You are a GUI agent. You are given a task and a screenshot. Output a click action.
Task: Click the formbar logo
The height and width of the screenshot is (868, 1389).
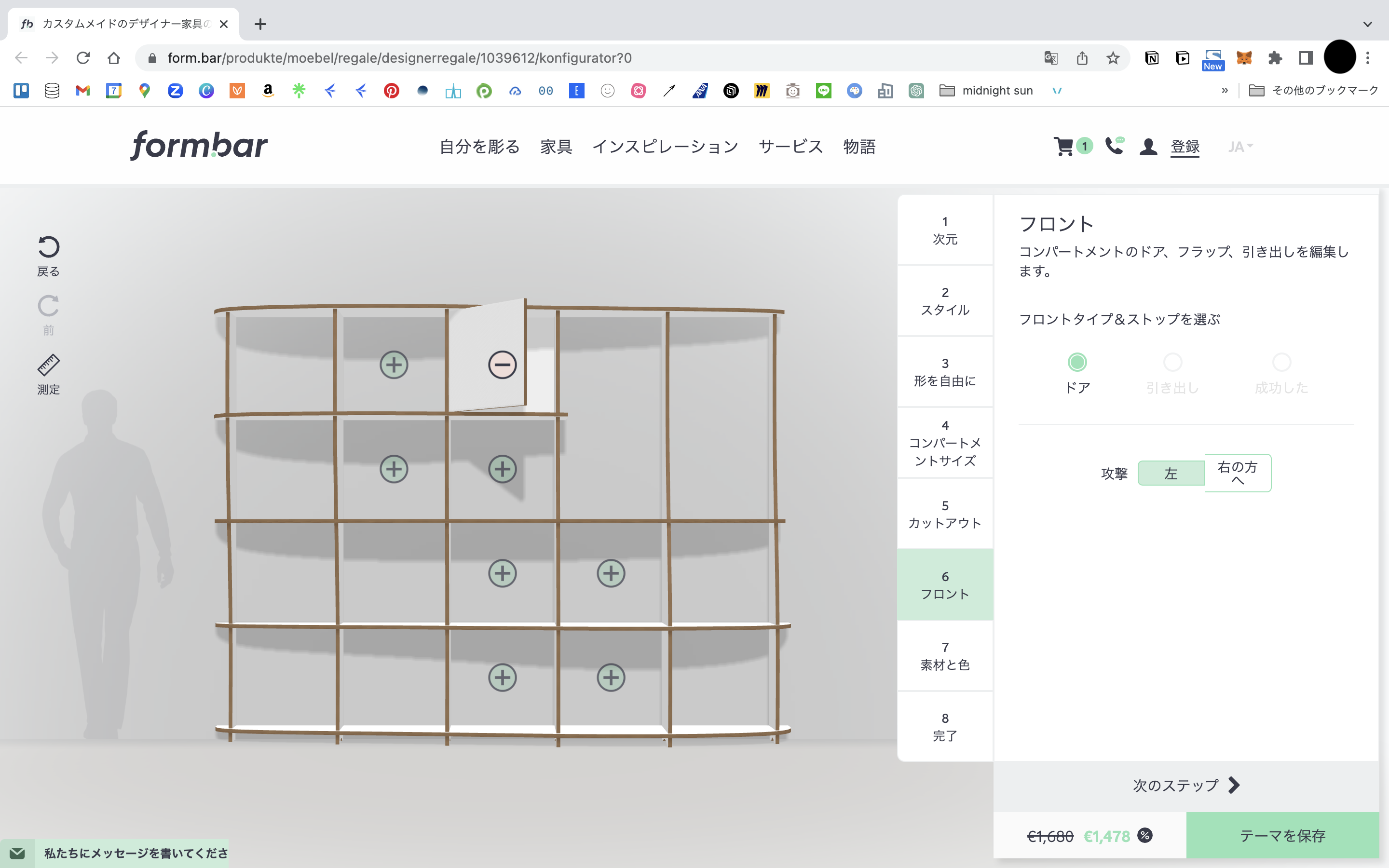coord(199,146)
